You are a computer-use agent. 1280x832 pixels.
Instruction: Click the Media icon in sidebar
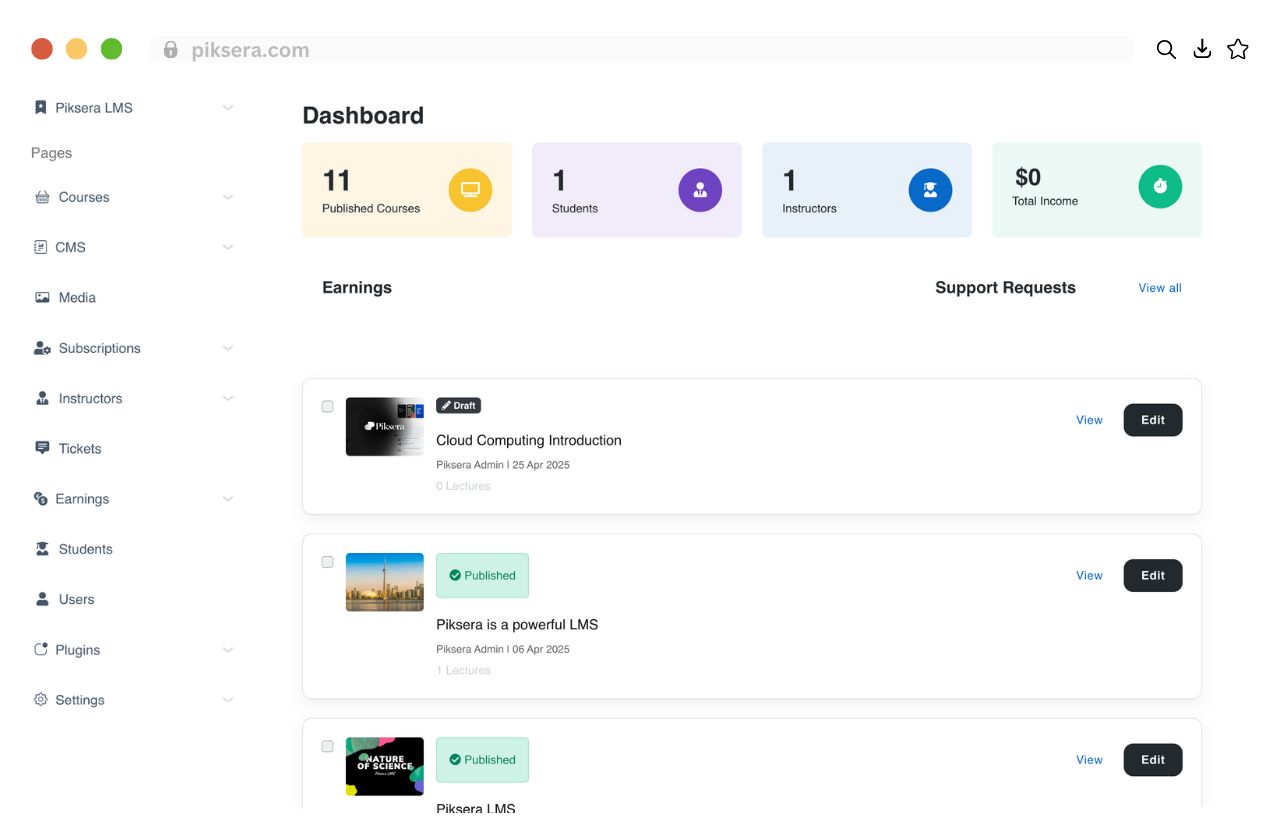coord(42,298)
